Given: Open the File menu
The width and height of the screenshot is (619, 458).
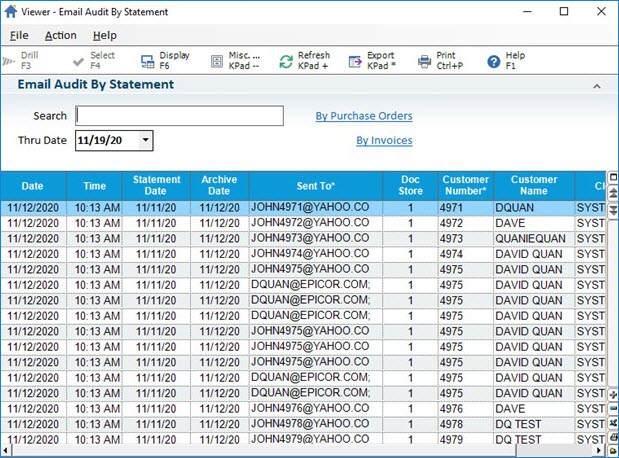Looking at the screenshot, I should coord(19,35).
